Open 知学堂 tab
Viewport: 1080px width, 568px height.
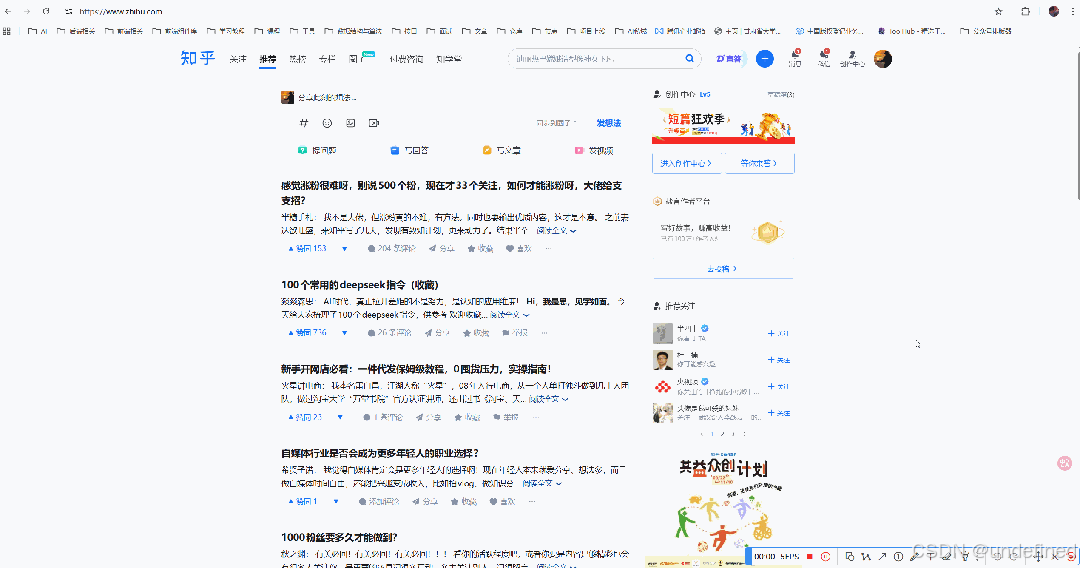coord(449,59)
